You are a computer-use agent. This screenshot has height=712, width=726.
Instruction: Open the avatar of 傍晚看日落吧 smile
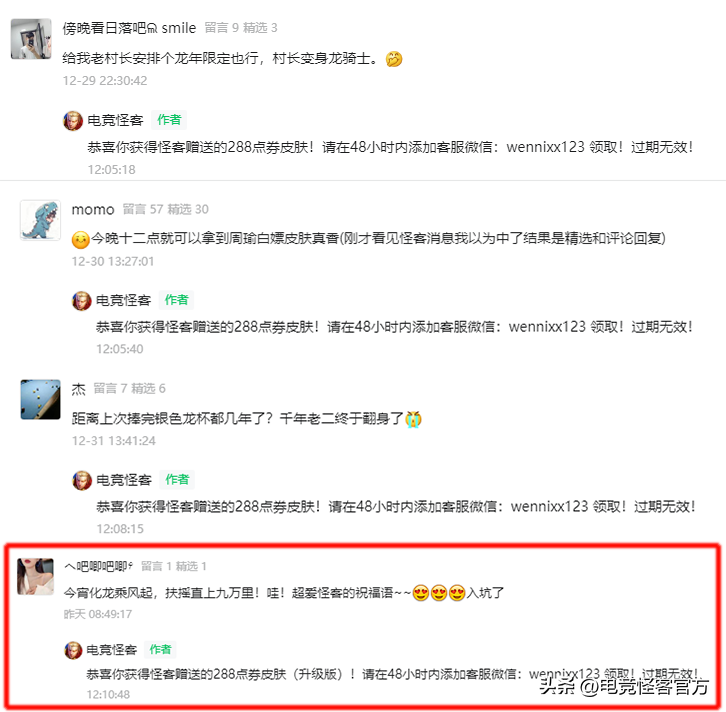coord(31,39)
